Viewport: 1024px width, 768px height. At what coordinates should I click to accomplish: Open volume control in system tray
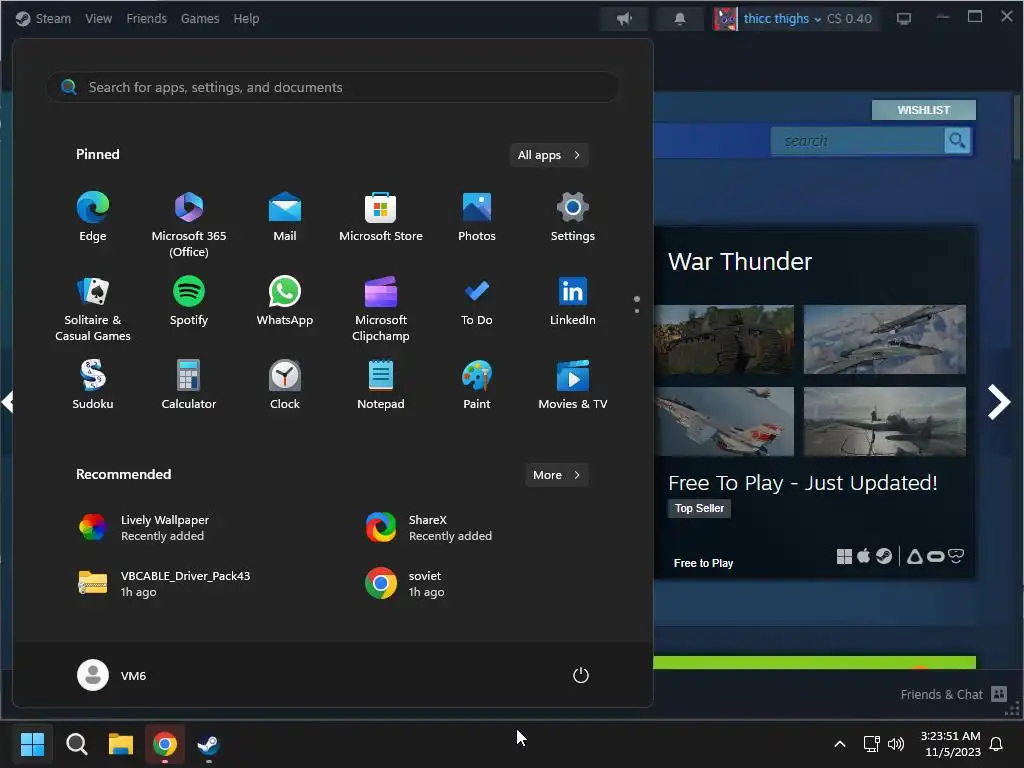pyautogui.click(x=896, y=744)
